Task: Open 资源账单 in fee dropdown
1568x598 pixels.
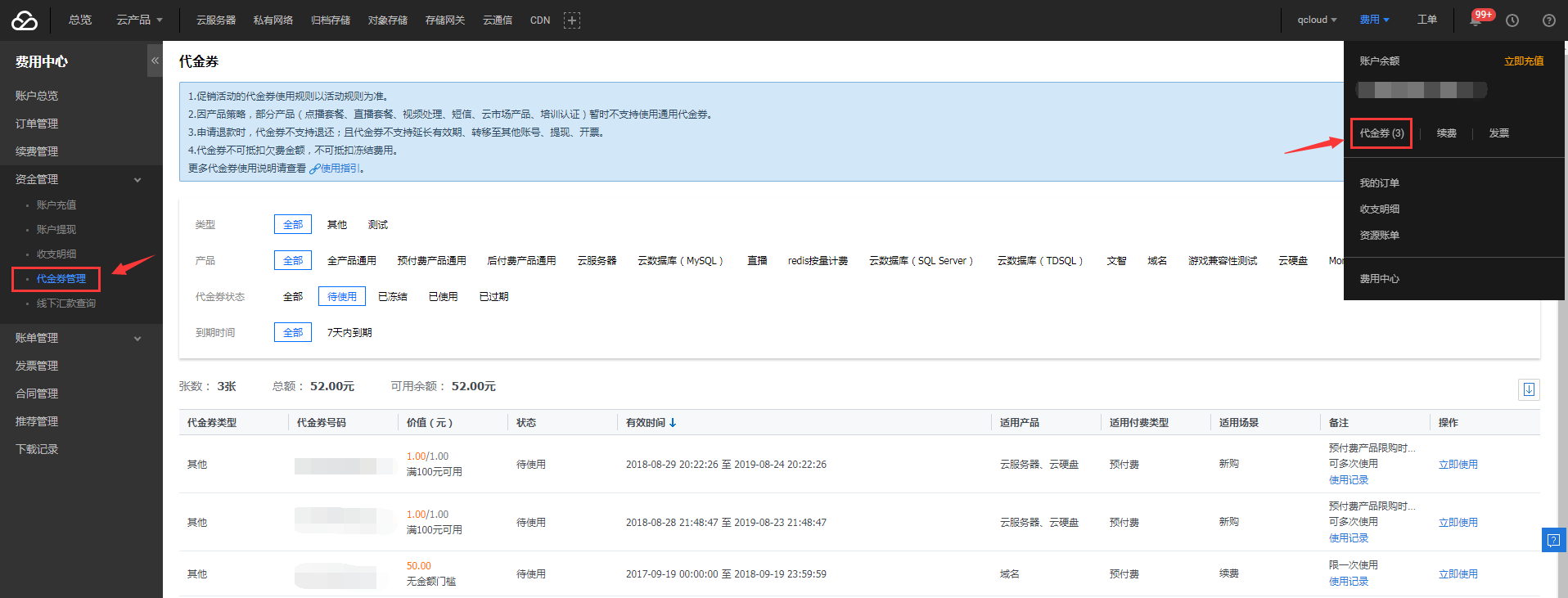Action: pos(1380,236)
